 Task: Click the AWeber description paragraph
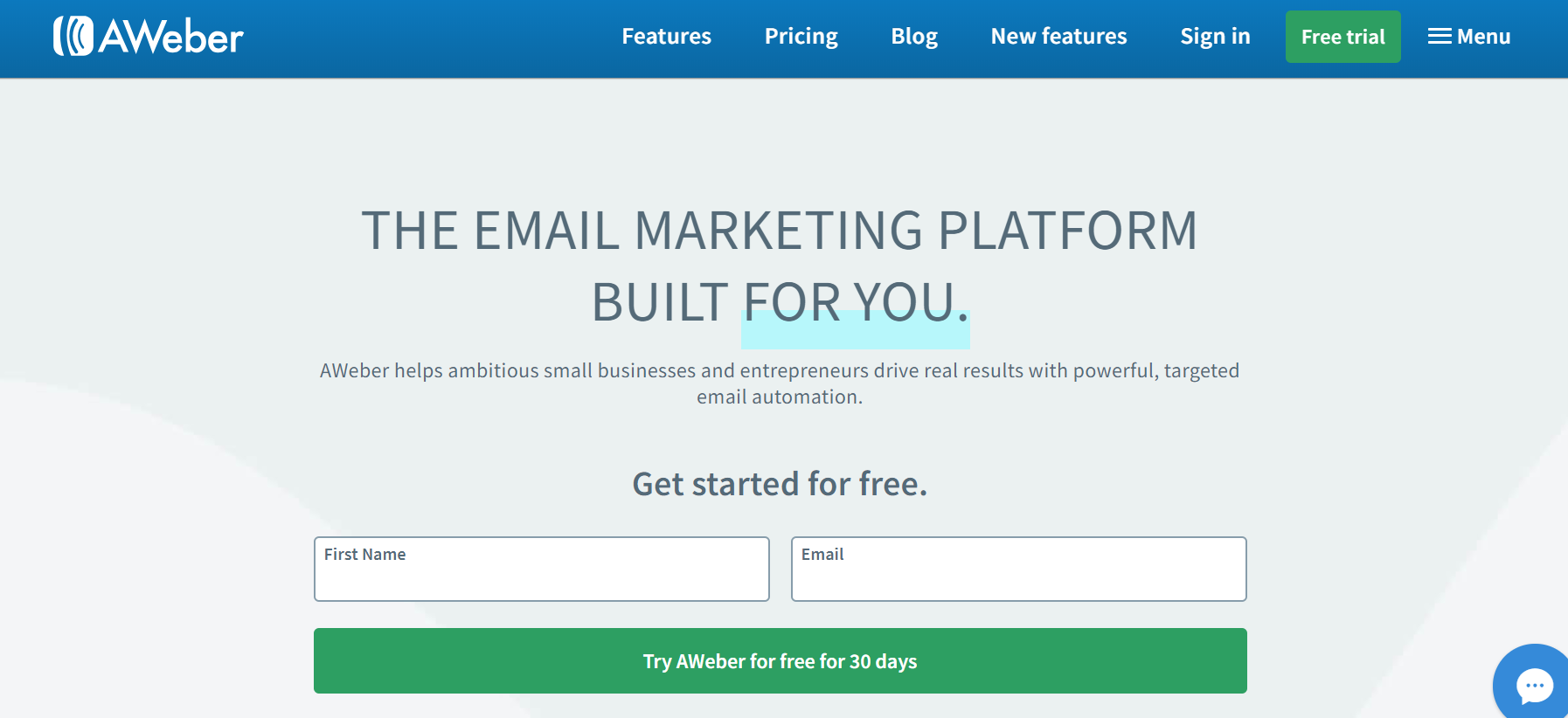[x=780, y=383]
